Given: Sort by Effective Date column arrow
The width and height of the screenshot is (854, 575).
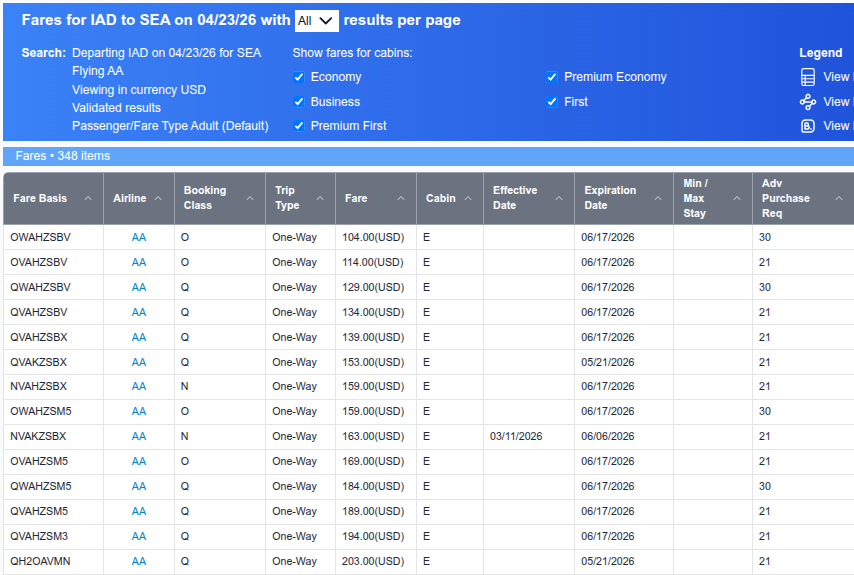Looking at the screenshot, I should (x=559, y=198).
